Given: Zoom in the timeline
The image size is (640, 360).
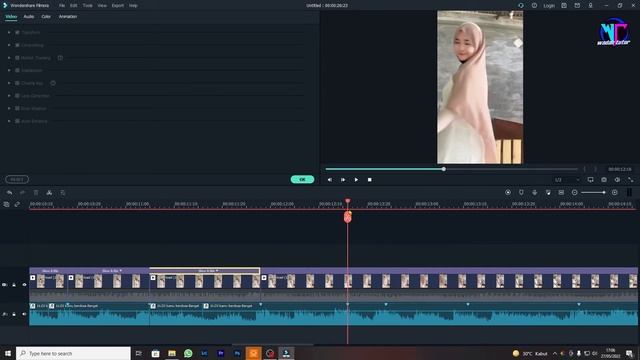Looking at the screenshot, I should 615,192.
